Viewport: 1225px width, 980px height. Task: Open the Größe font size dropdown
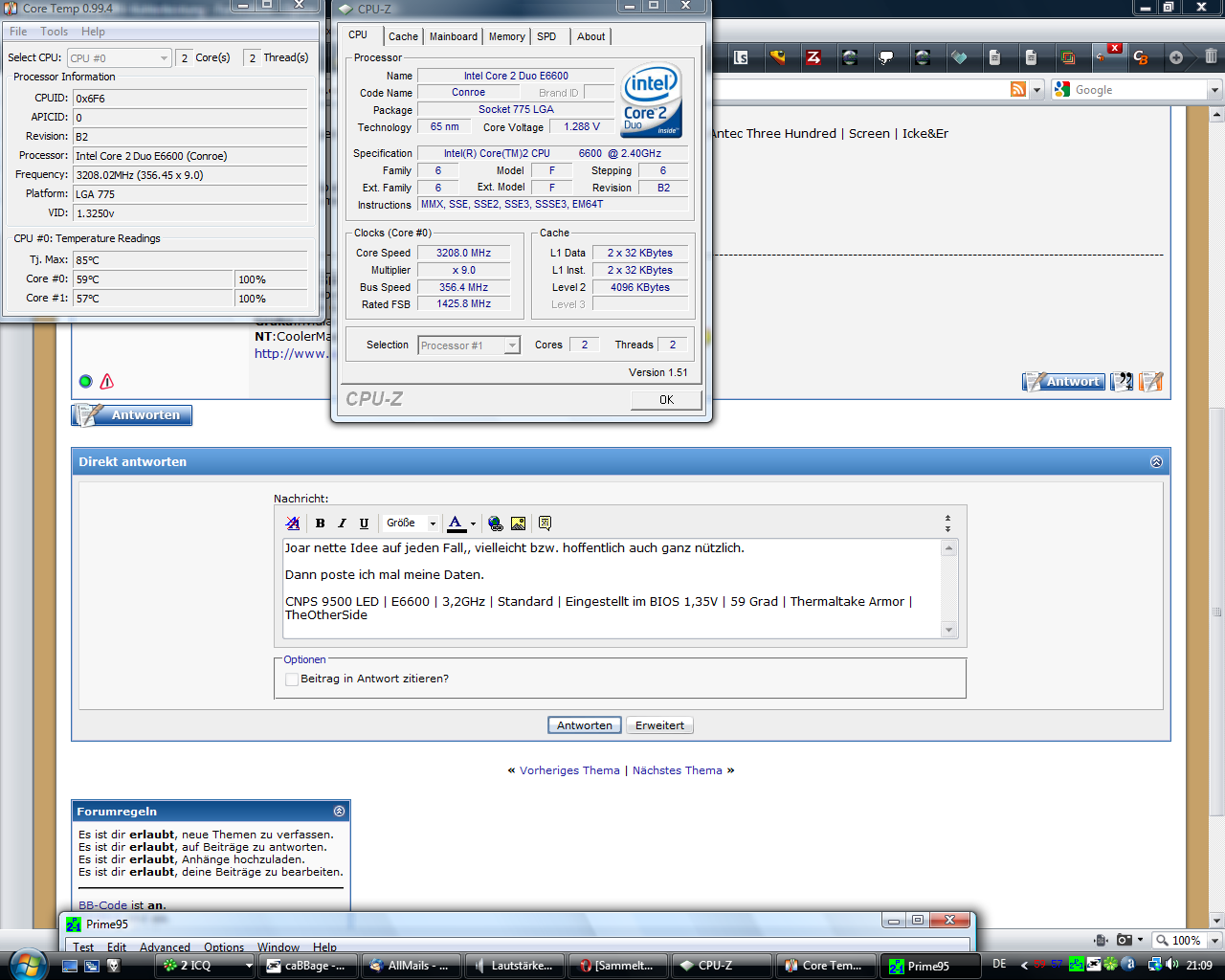click(x=411, y=523)
